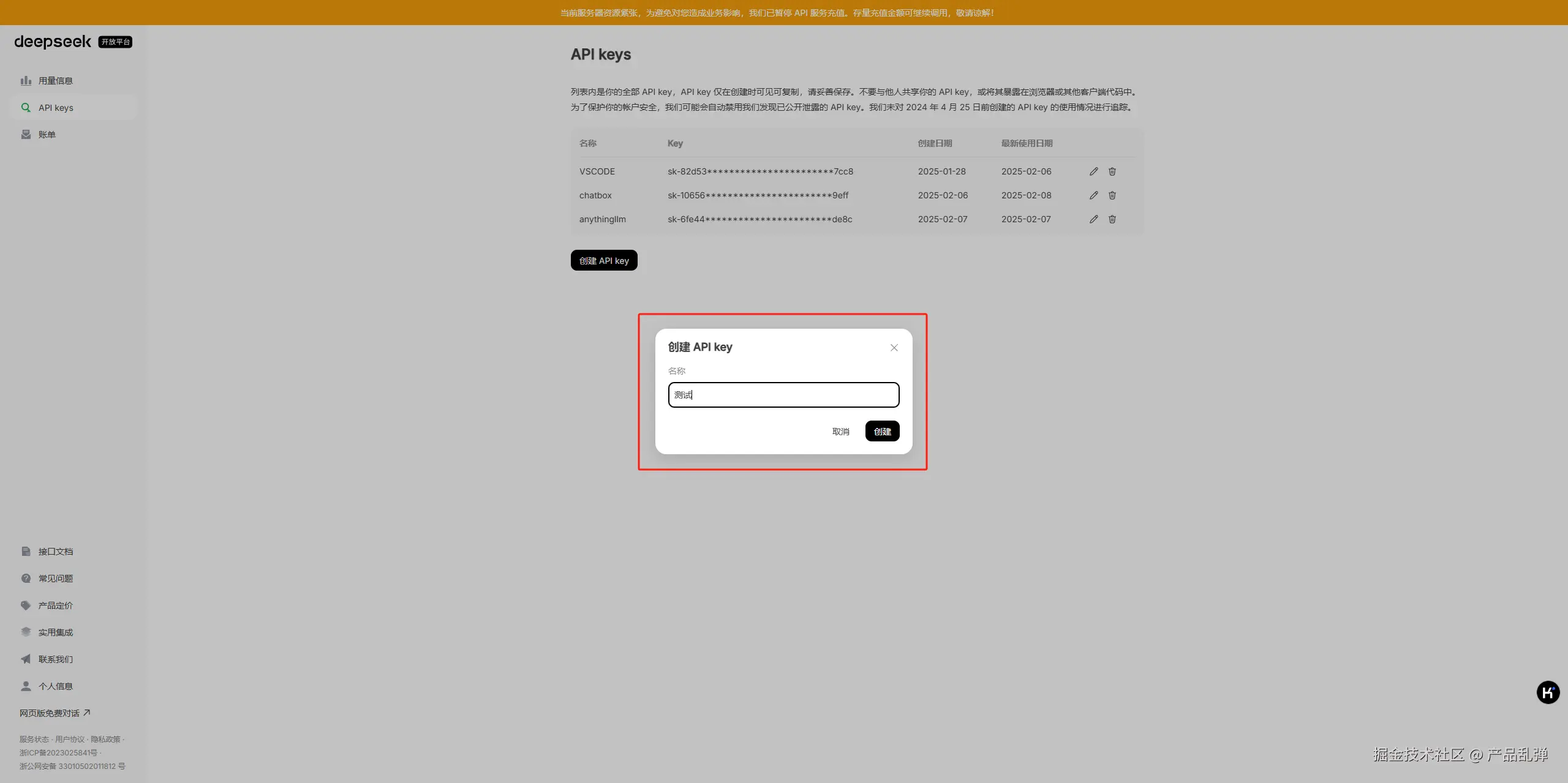
Task: Click trash icon for anythingllm key
Action: point(1112,219)
